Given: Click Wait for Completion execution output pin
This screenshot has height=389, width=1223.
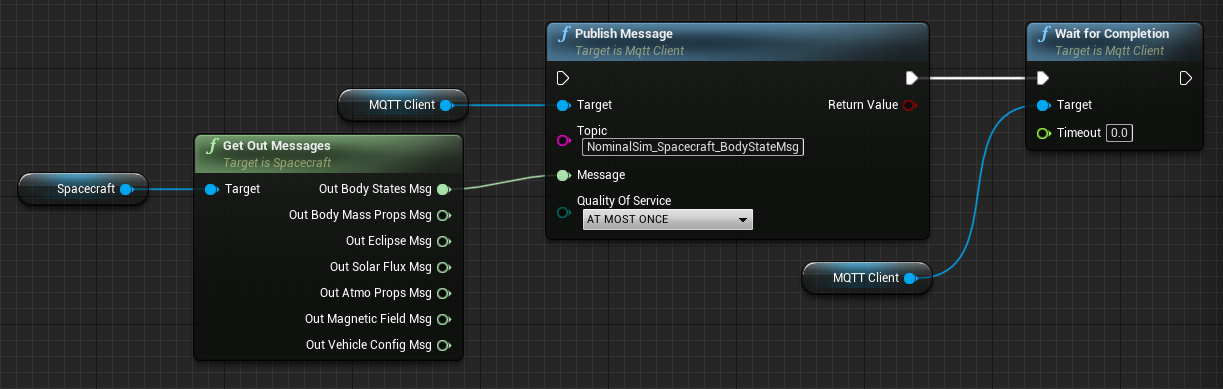Looking at the screenshot, I should coord(1185,78).
